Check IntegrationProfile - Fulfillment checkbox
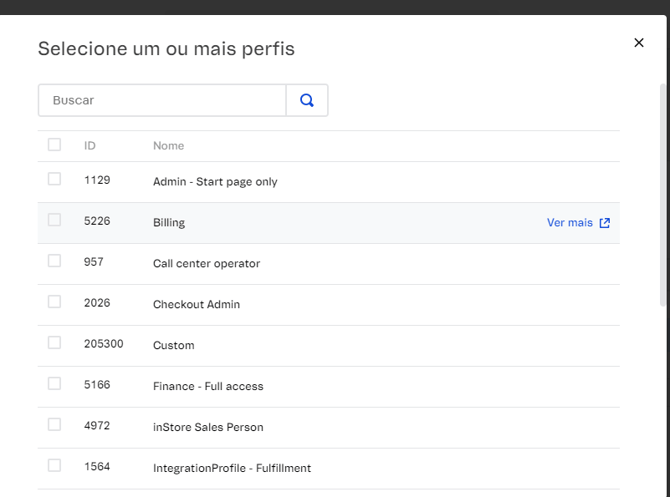 click(54, 466)
